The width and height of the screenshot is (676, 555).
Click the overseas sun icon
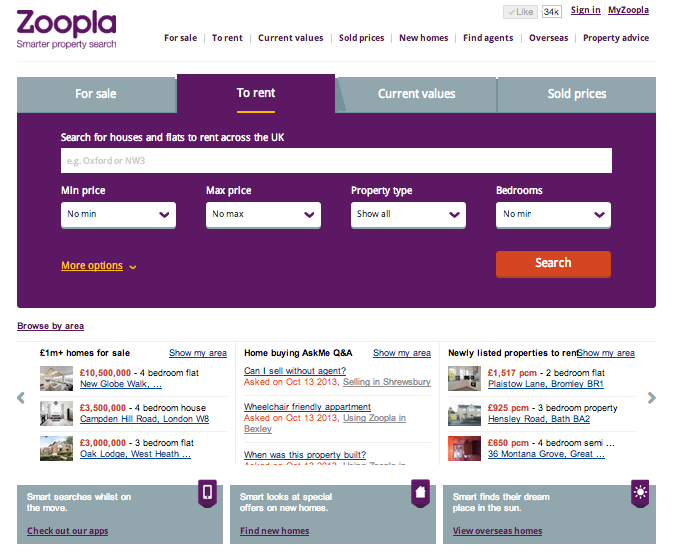pyautogui.click(x=640, y=492)
